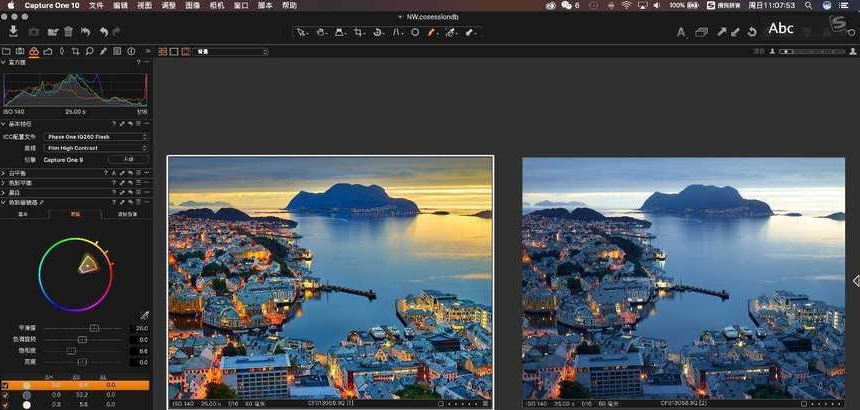Switch viewer to single image view
Screen dimensions: 860x410
tap(174, 52)
